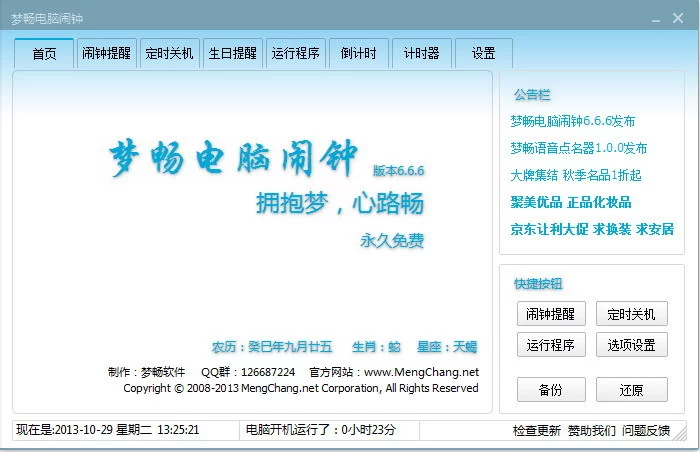Image resolution: width=700 pixels, height=452 pixels.
Task: Click the Copyright 2008-2013 MengChang.net line
Action: pos(300,388)
